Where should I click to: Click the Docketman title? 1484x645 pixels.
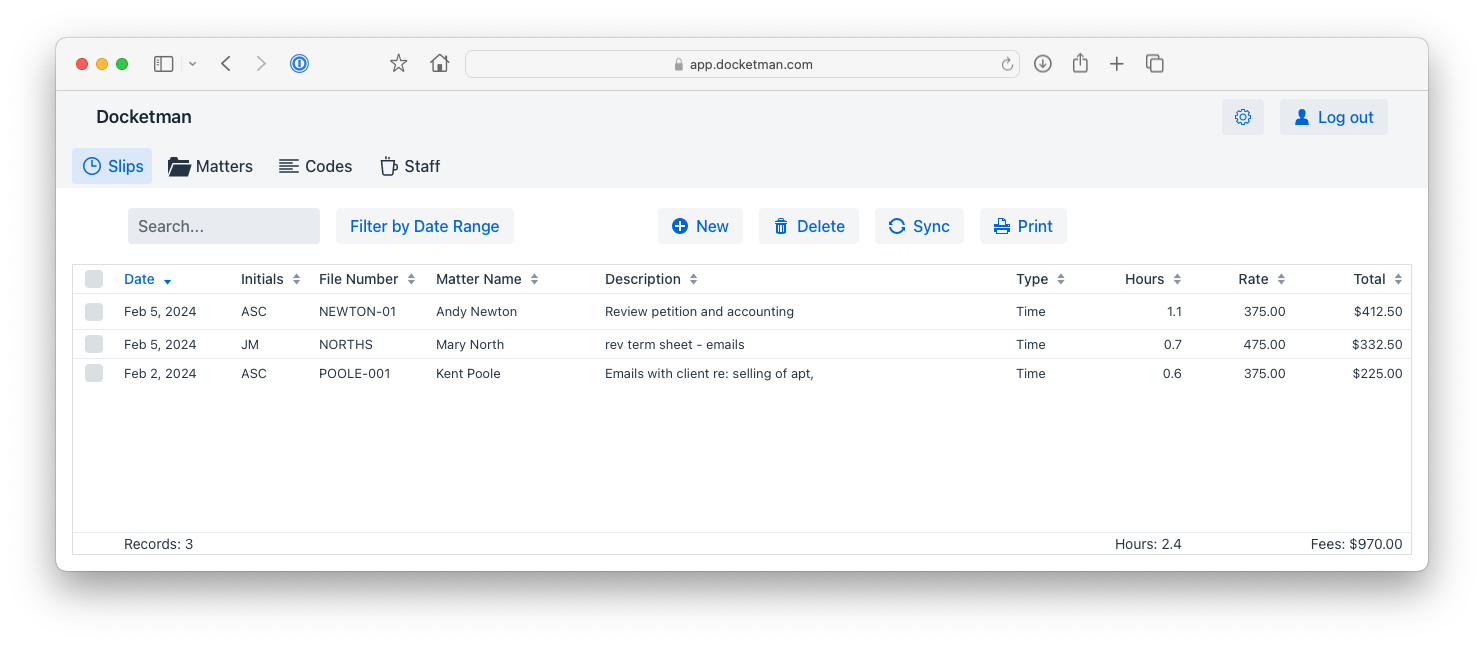click(x=144, y=117)
